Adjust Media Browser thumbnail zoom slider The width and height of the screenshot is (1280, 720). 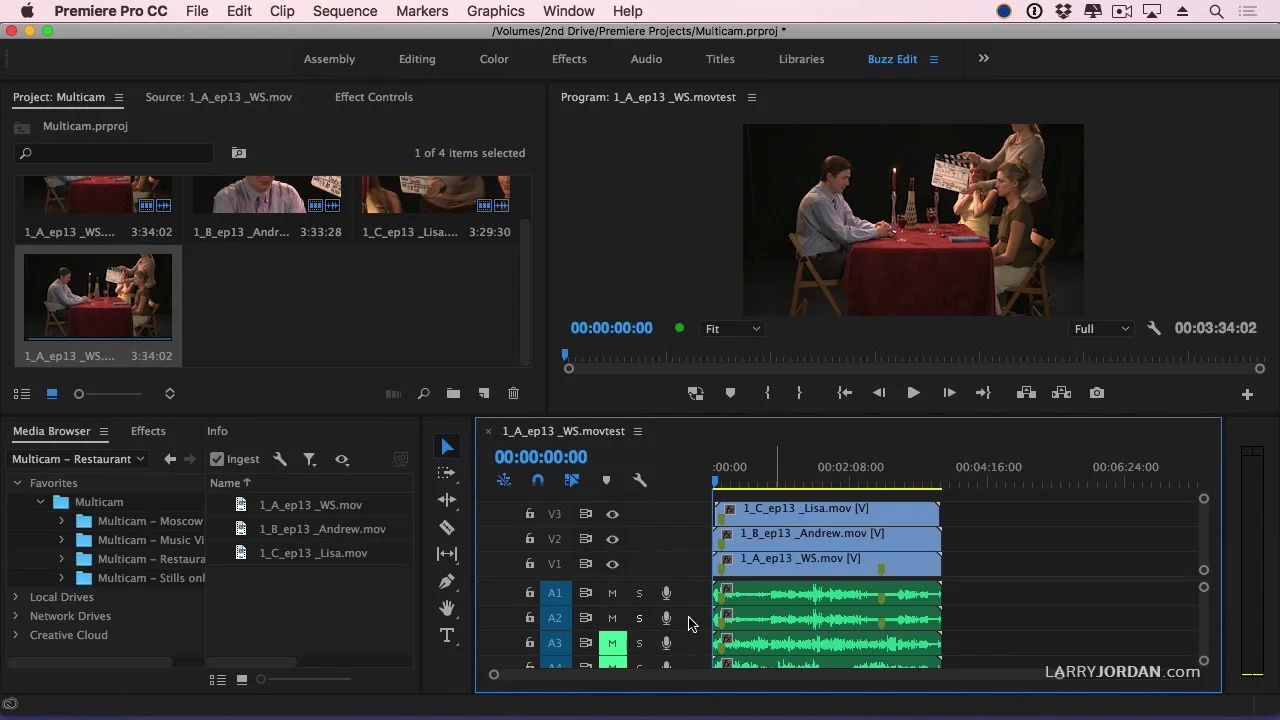point(261,680)
